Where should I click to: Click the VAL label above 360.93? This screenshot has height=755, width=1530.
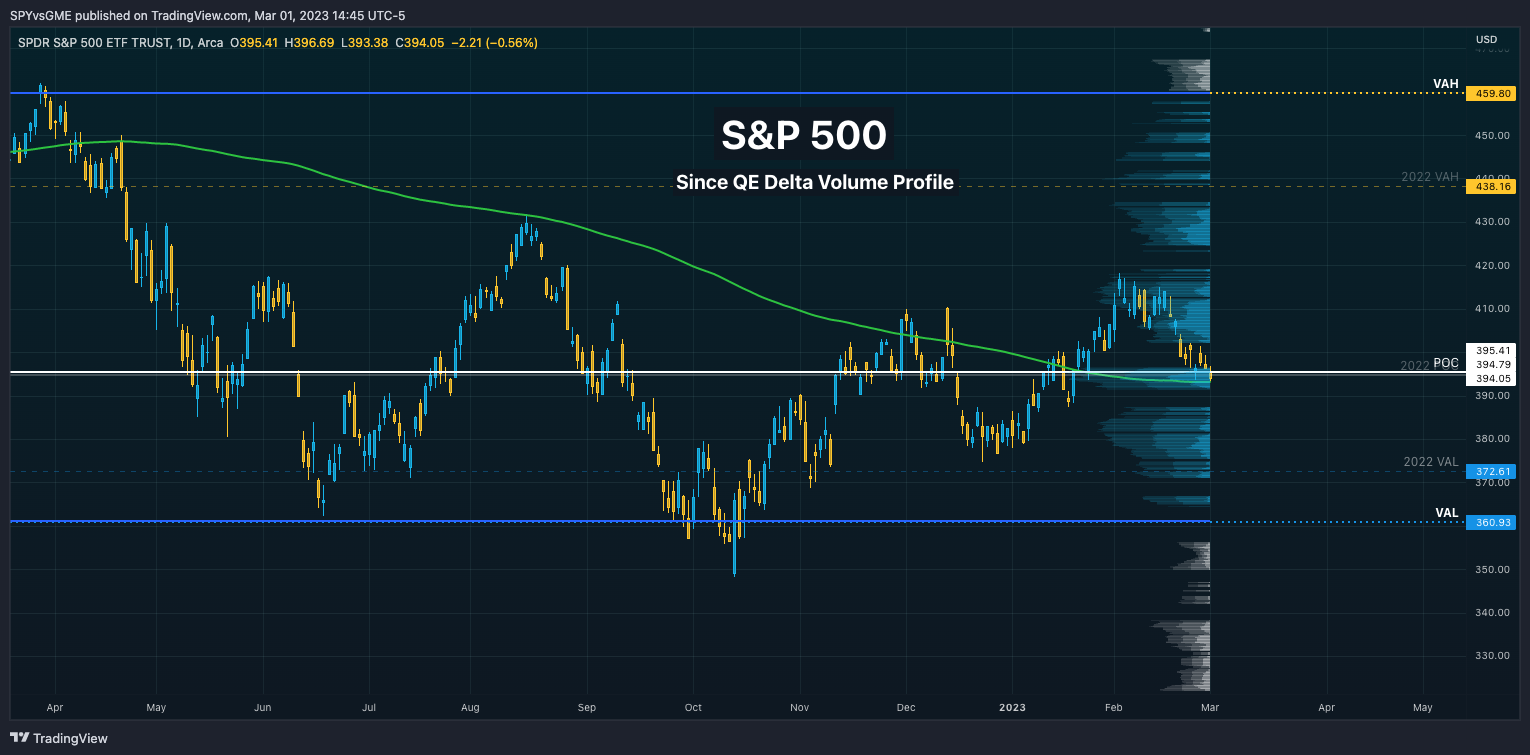[x=1447, y=512]
